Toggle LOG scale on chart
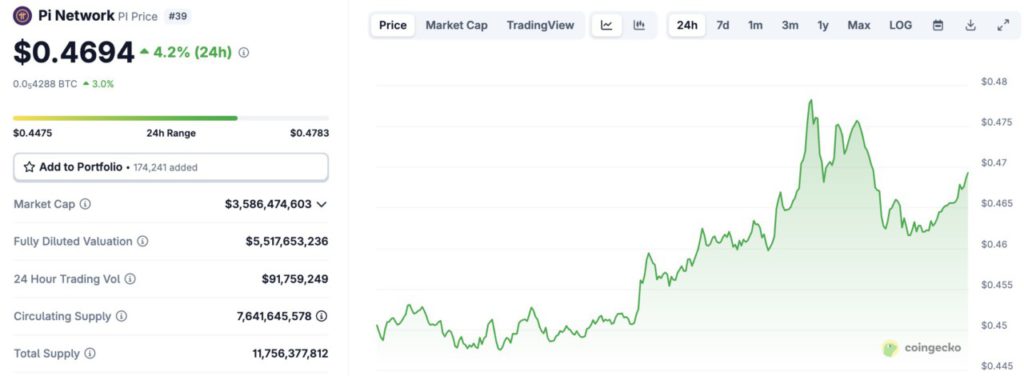1024x376 pixels. (x=901, y=25)
